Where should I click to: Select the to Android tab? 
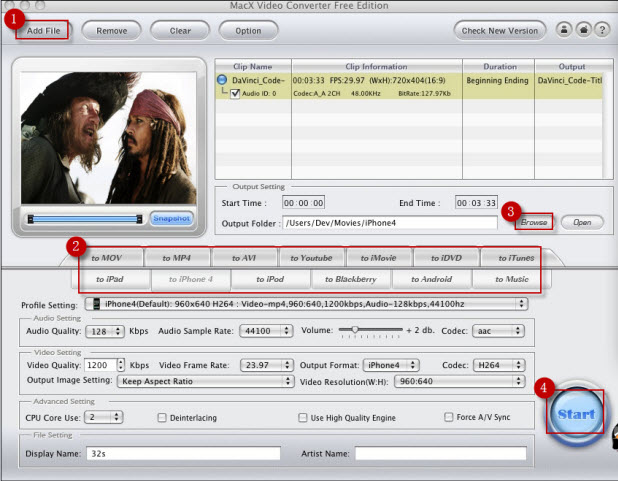tap(432, 279)
